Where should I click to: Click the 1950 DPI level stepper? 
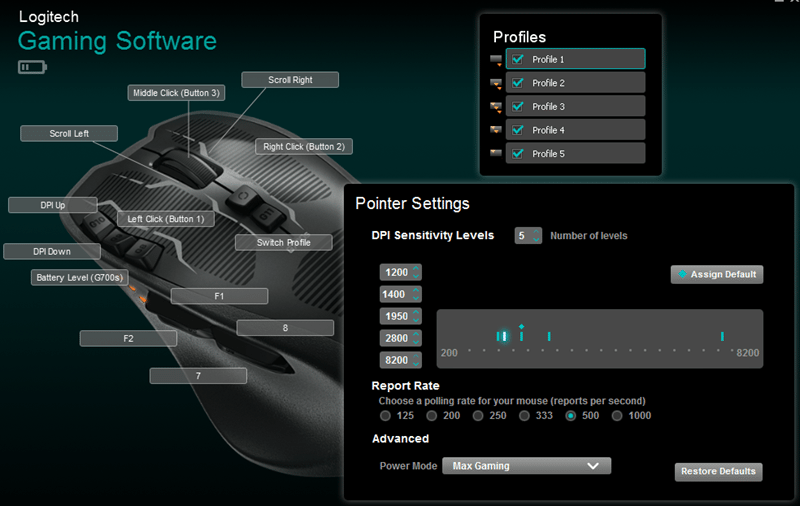point(416,316)
